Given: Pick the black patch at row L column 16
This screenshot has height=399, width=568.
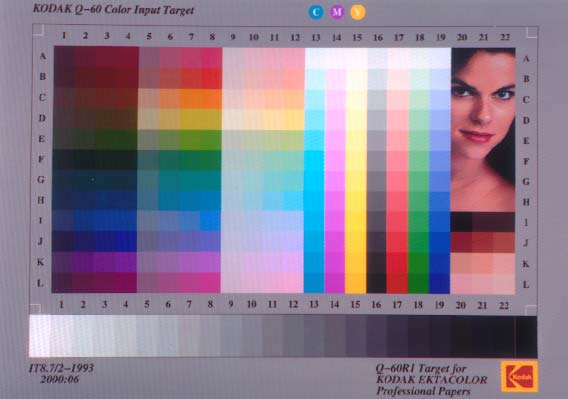Looking at the screenshot, I should [376, 283].
